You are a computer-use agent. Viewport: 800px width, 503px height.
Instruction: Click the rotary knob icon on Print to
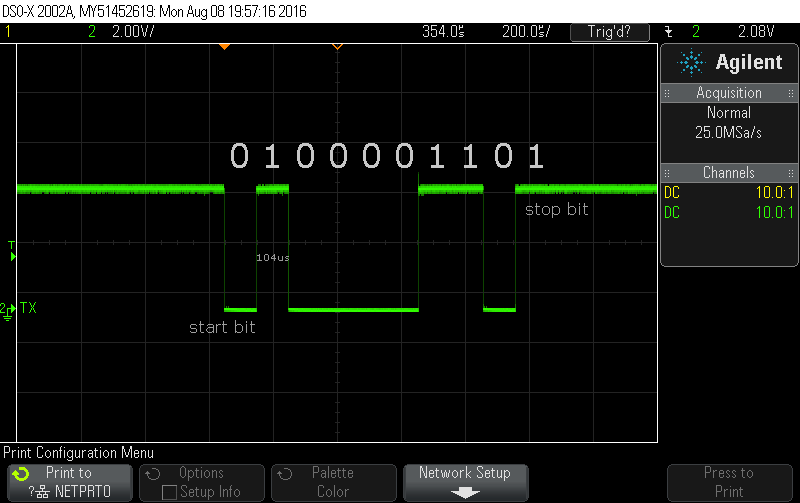tap(21, 474)
